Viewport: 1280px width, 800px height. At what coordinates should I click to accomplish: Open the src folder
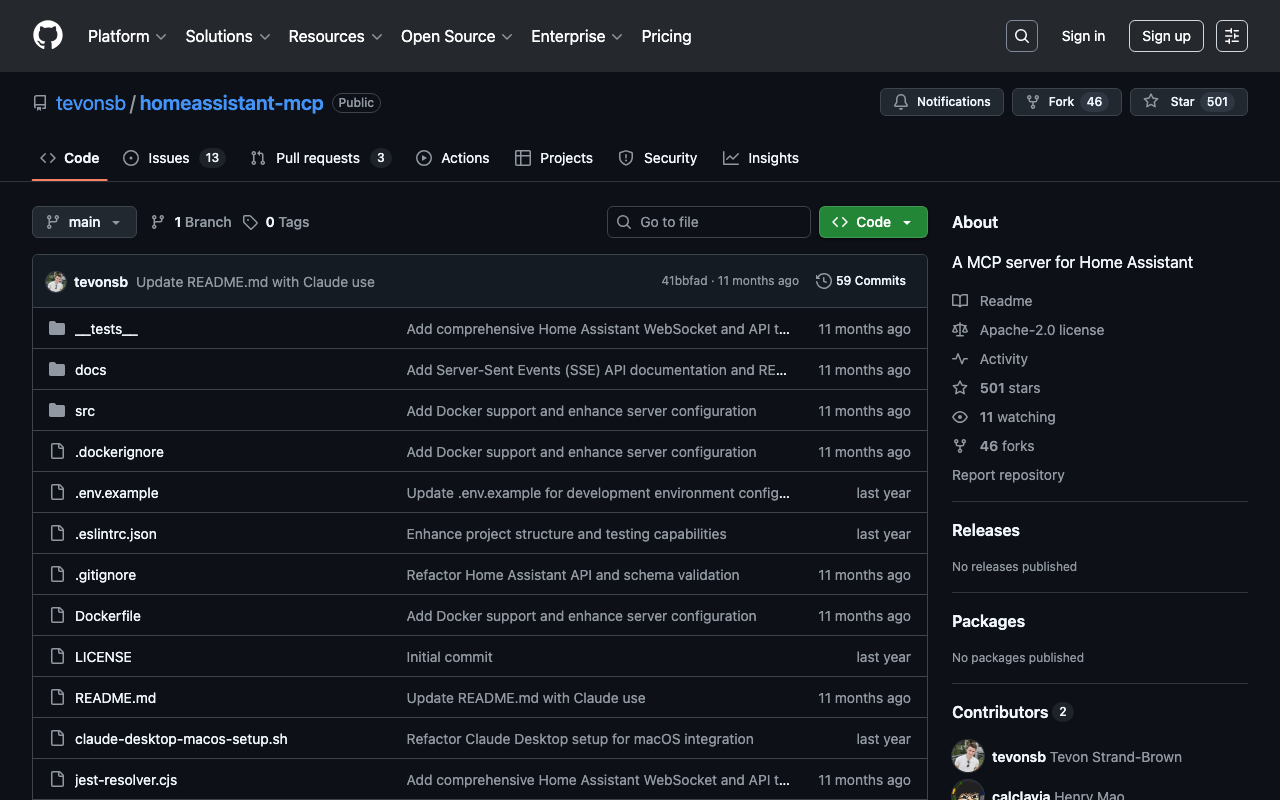tap(85, 411)
